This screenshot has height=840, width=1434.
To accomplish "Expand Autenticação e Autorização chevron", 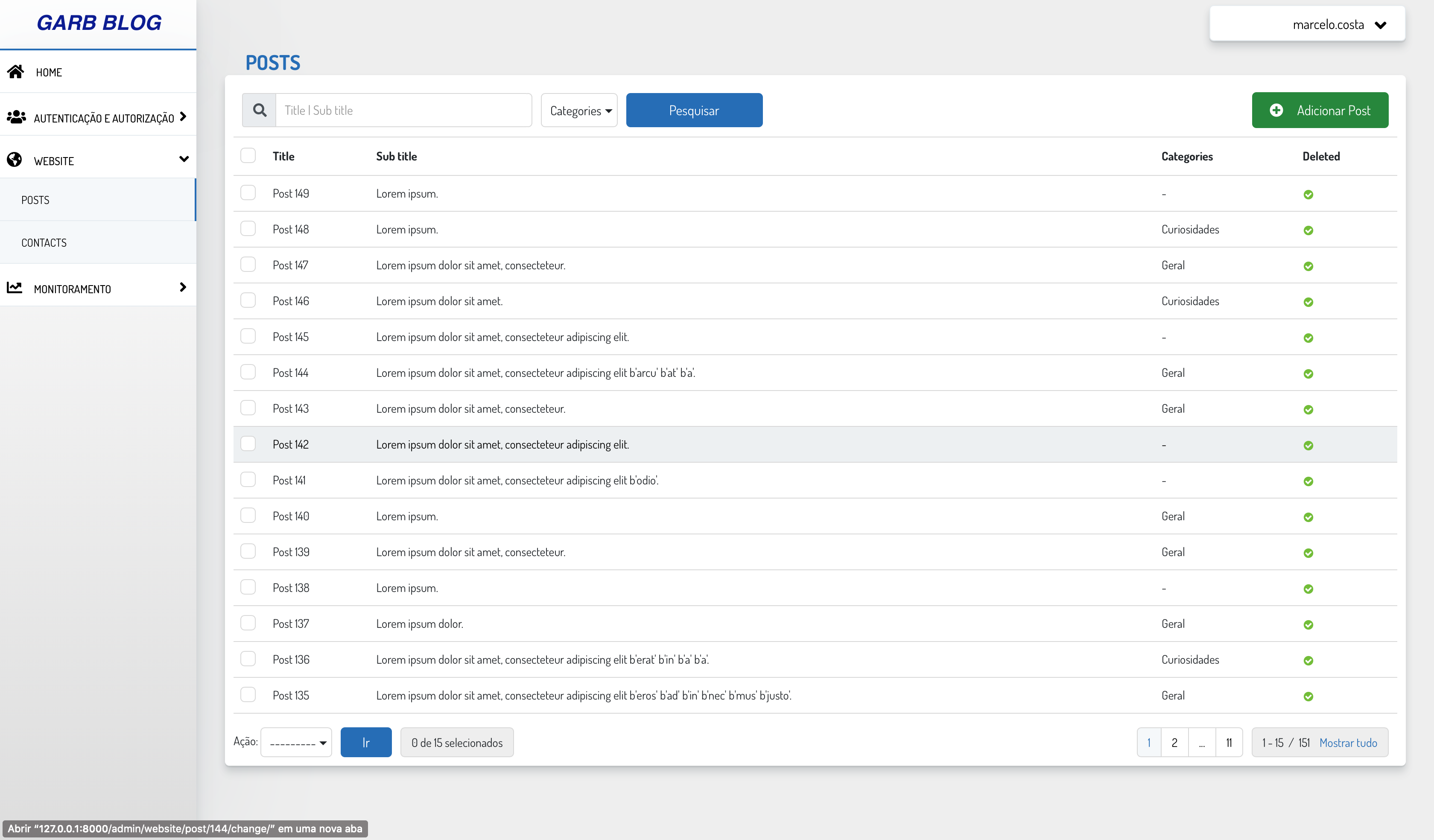I will click(x=183, y=117).
